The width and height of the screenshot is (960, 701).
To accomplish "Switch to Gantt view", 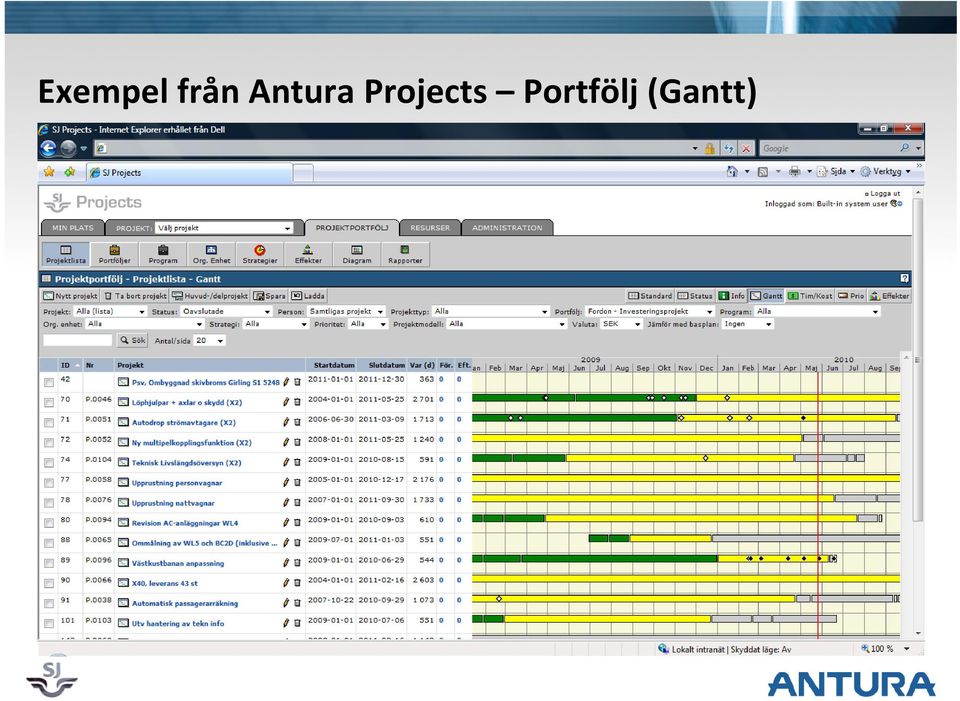I will click(767, 296).
